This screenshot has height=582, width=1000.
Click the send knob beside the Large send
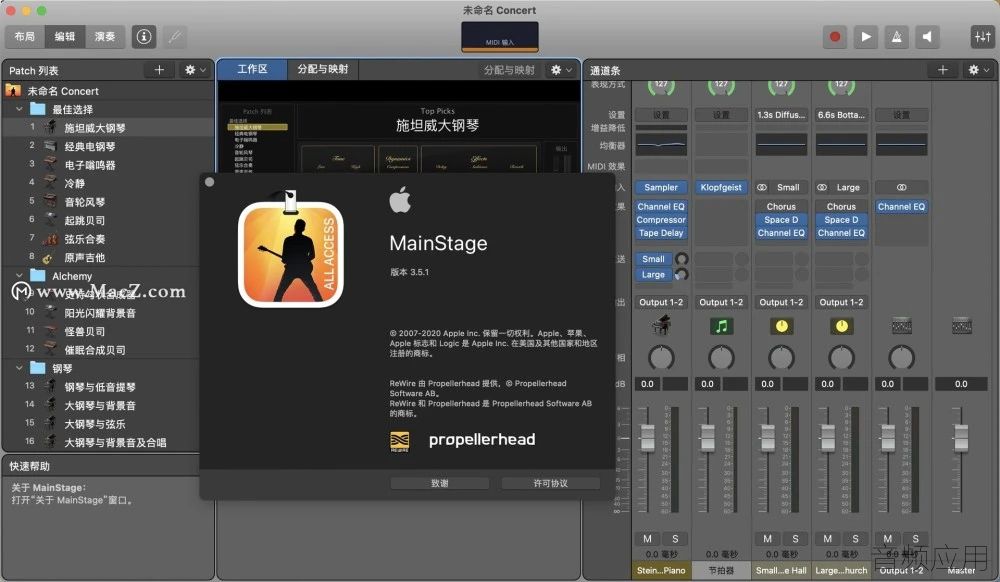(x=682, y=274)
